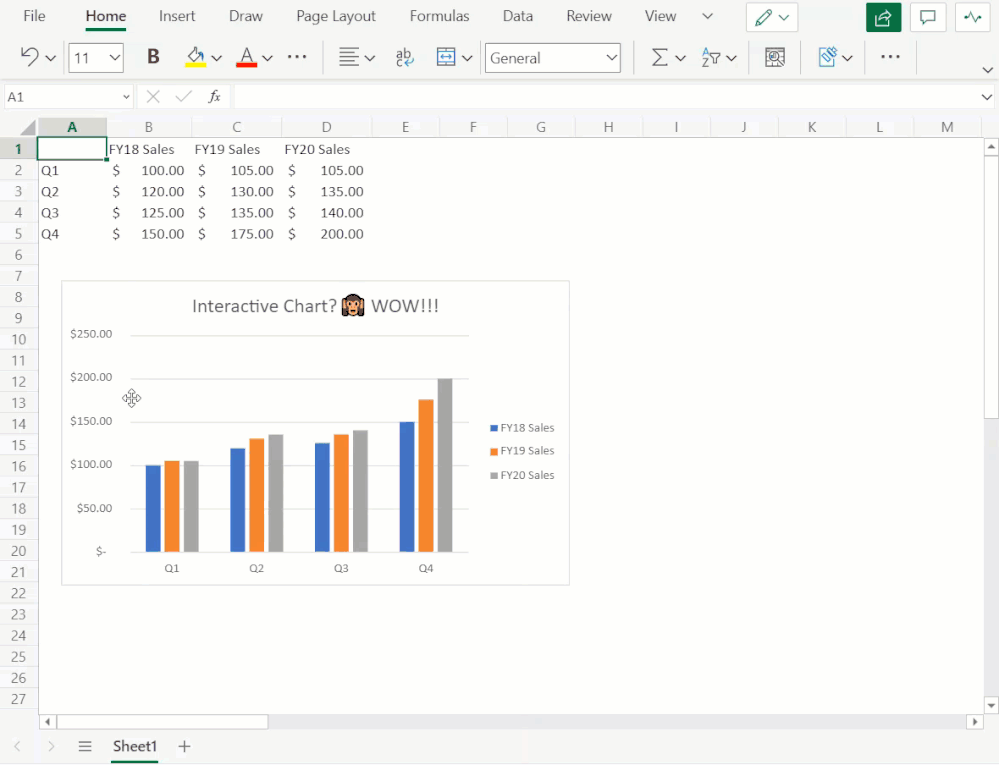Open the General number format dropdown
Screen dimensions: 999x765
pos(552,57)
